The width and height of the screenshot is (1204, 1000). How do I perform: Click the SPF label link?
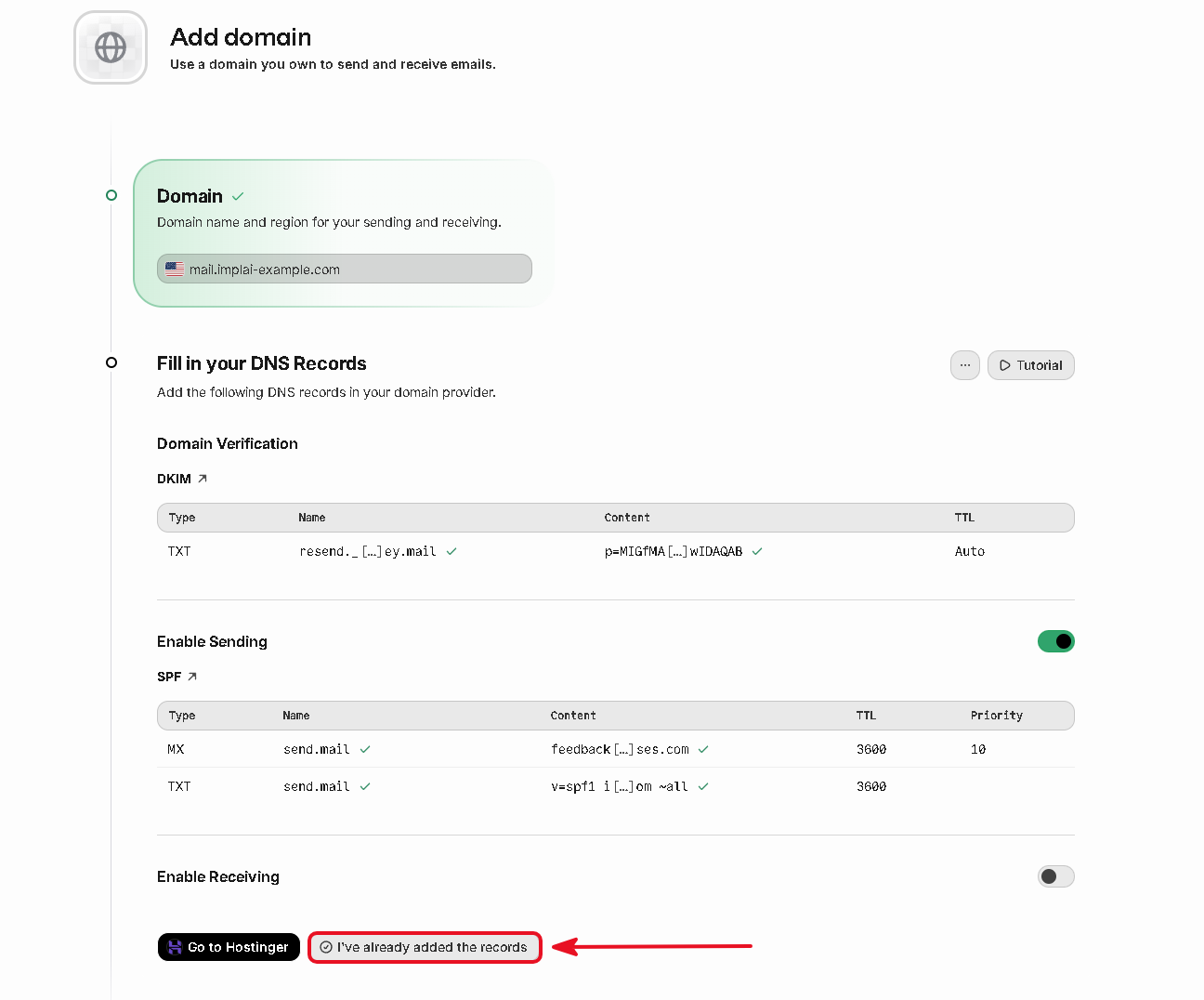(x=169, y=677)
